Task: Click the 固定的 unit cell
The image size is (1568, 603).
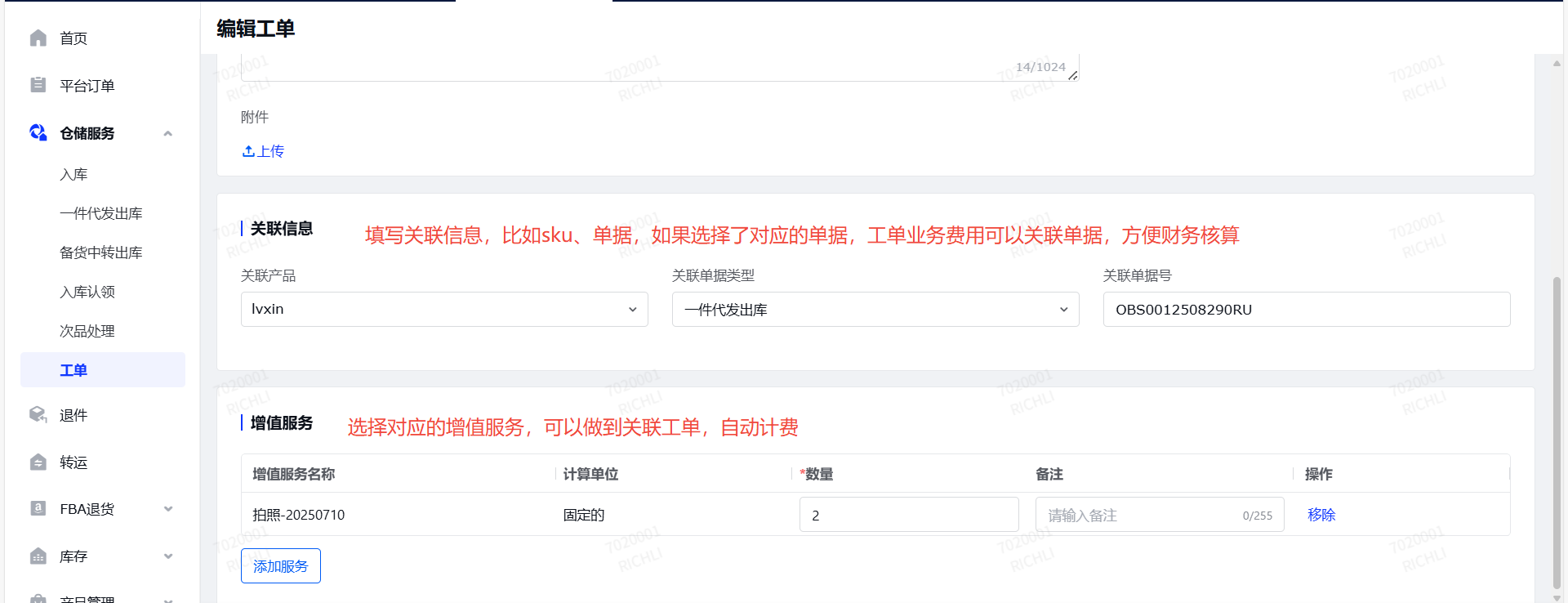Action: pyautogui.click(x=584, y=515)
